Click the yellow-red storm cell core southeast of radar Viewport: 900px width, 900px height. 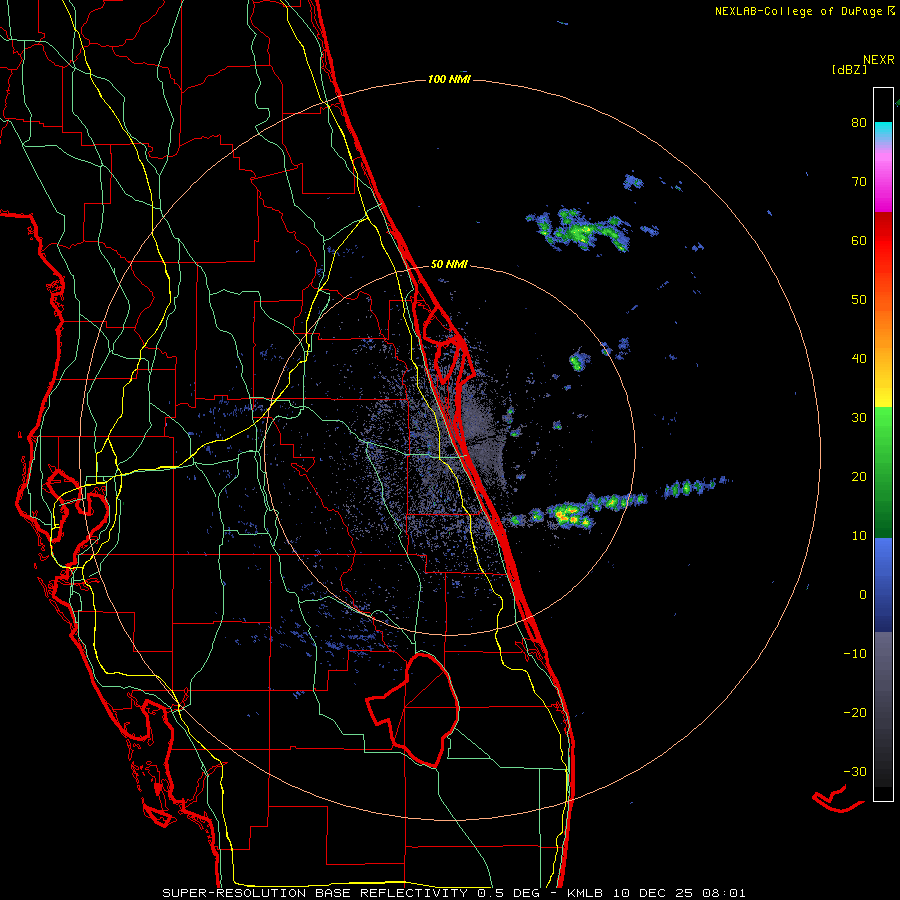pos(568,515)
